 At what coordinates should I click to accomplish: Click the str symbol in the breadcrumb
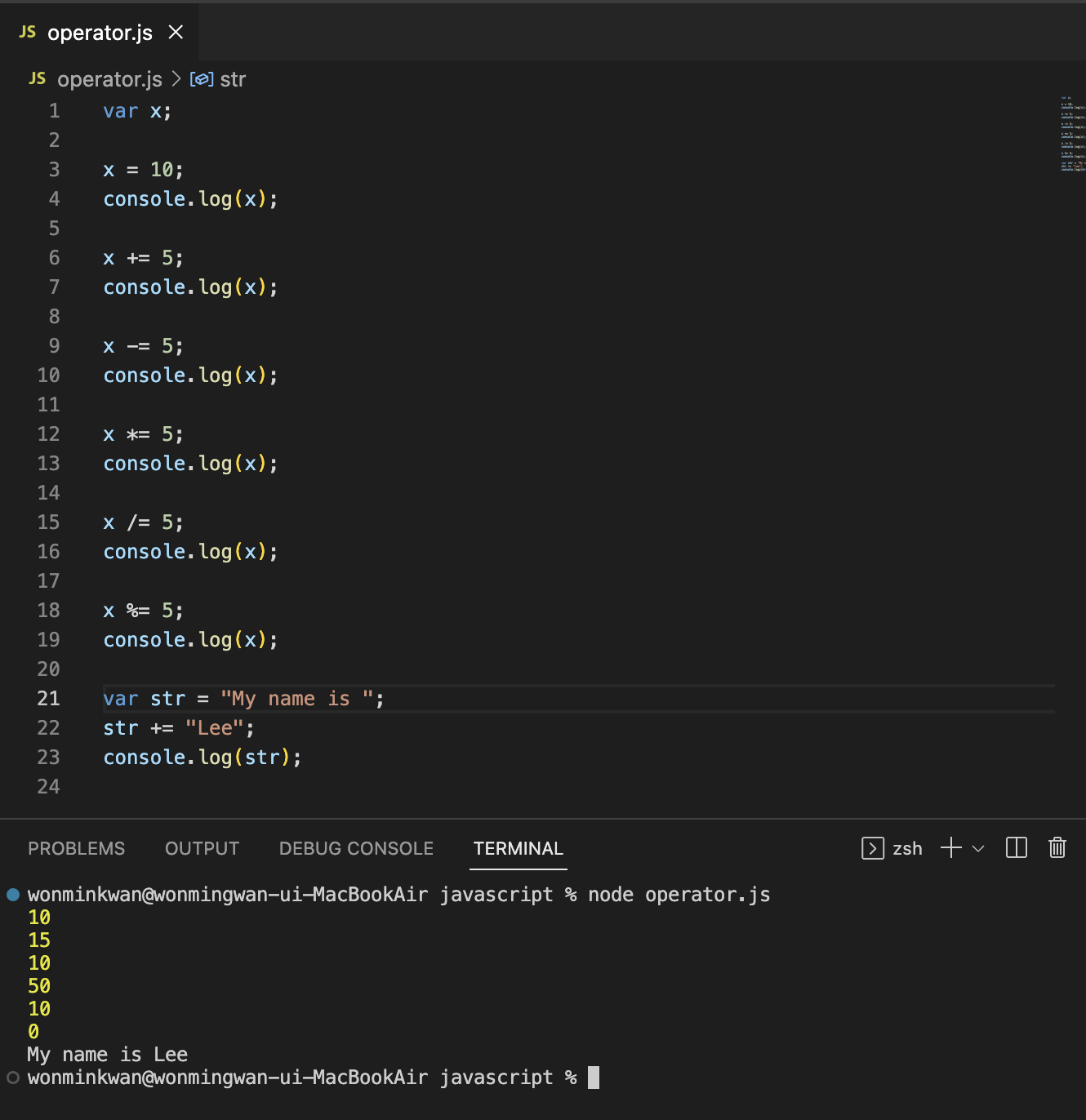coord(233,79)
